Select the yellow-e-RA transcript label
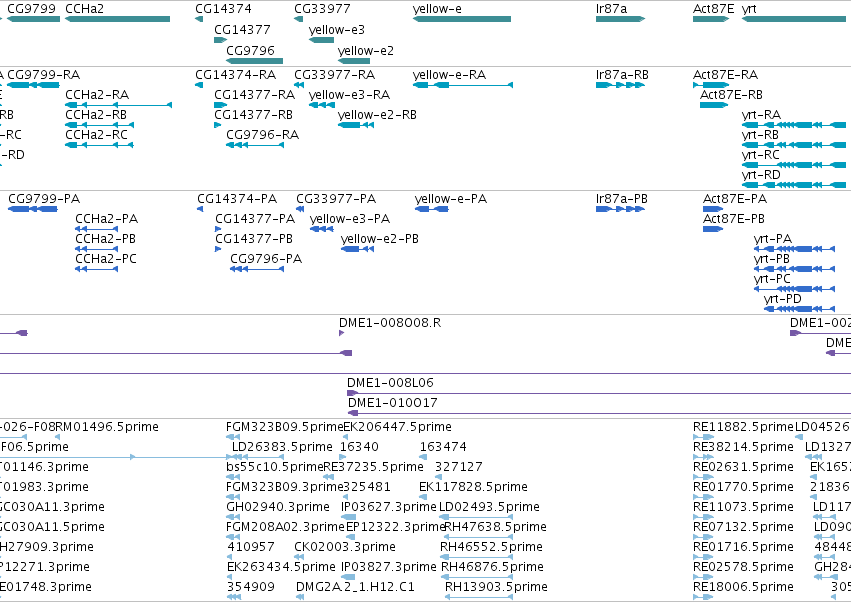The width and height of the screenshot is (851, 602). pos(449,74)
